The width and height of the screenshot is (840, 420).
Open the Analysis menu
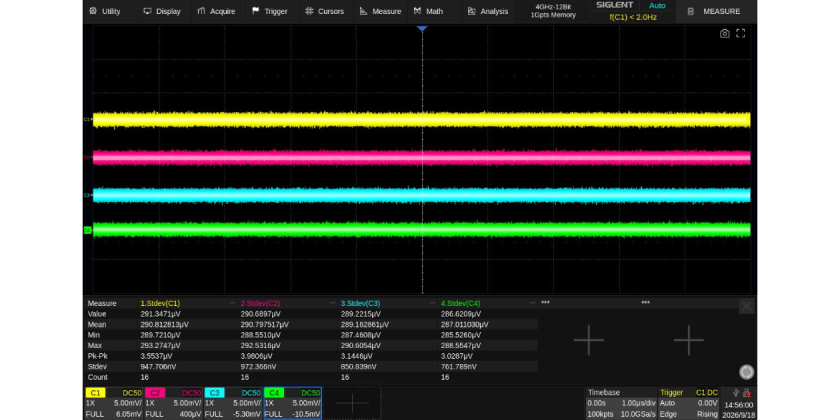pyautogui.click(x=488, y=11)
